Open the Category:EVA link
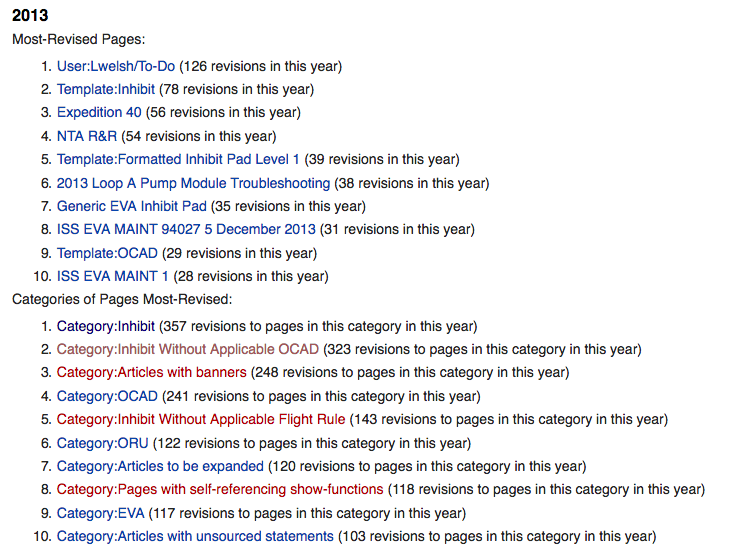This screenshot has height=558, width=730. click(x=101, y=513)
